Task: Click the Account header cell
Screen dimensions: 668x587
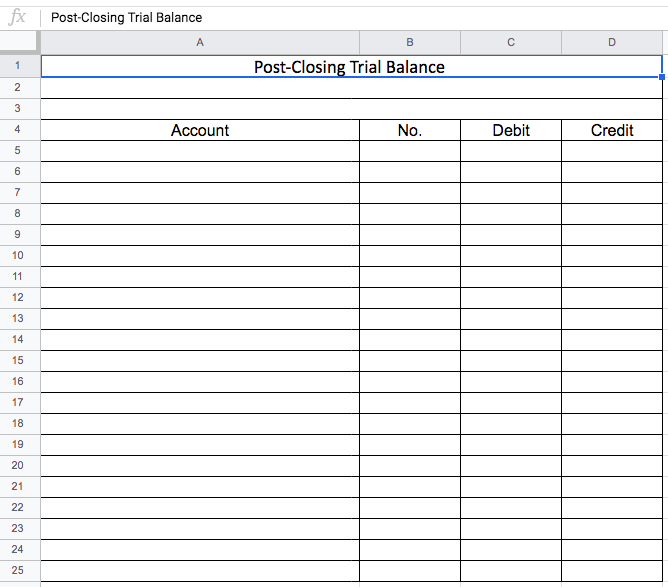Action: click(x=200, y=130)
